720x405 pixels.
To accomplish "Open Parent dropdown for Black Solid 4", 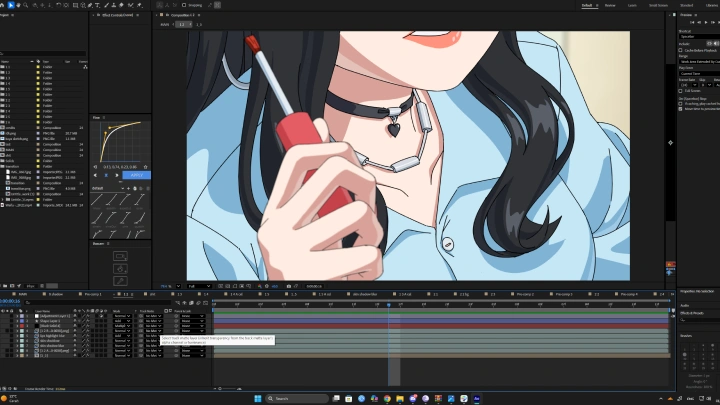I will coord(192,326).
